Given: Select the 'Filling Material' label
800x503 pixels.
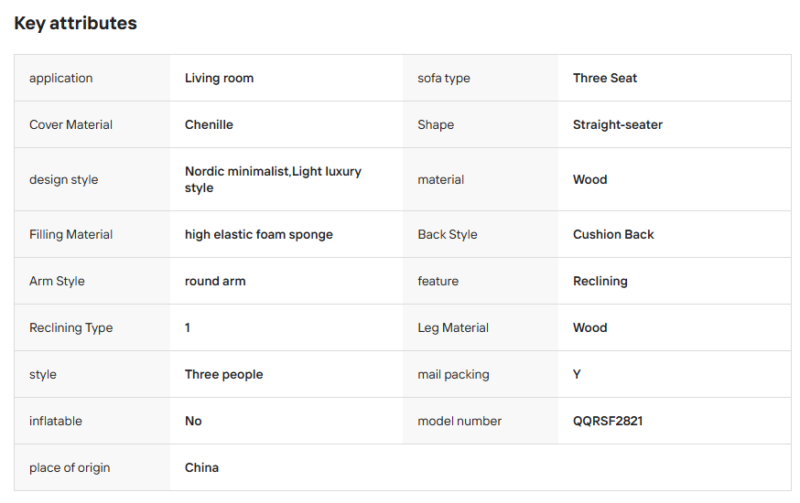Looking at the screenshot, I should click(71, 234).
